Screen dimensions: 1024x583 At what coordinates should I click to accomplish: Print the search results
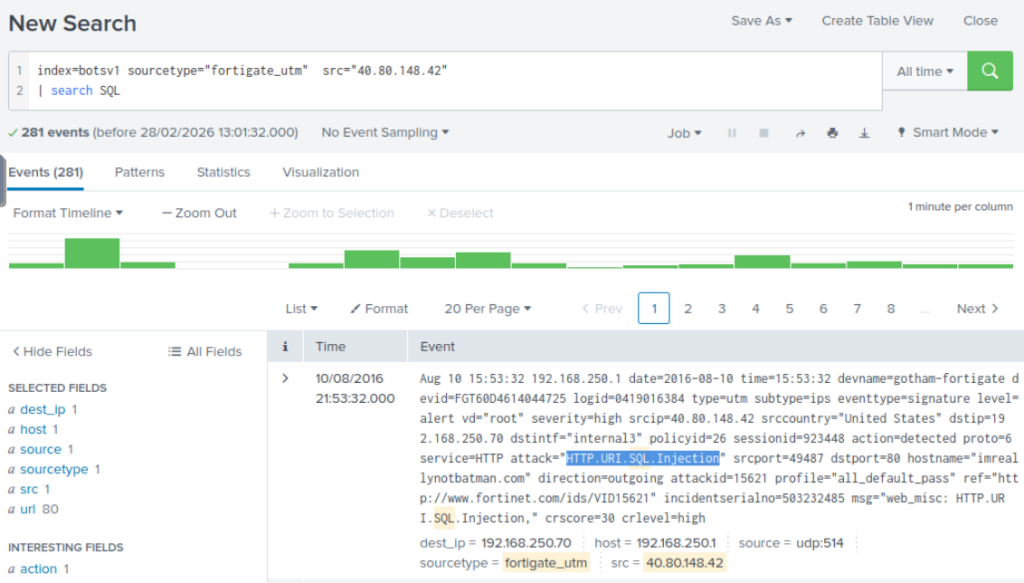pos(832,133)
